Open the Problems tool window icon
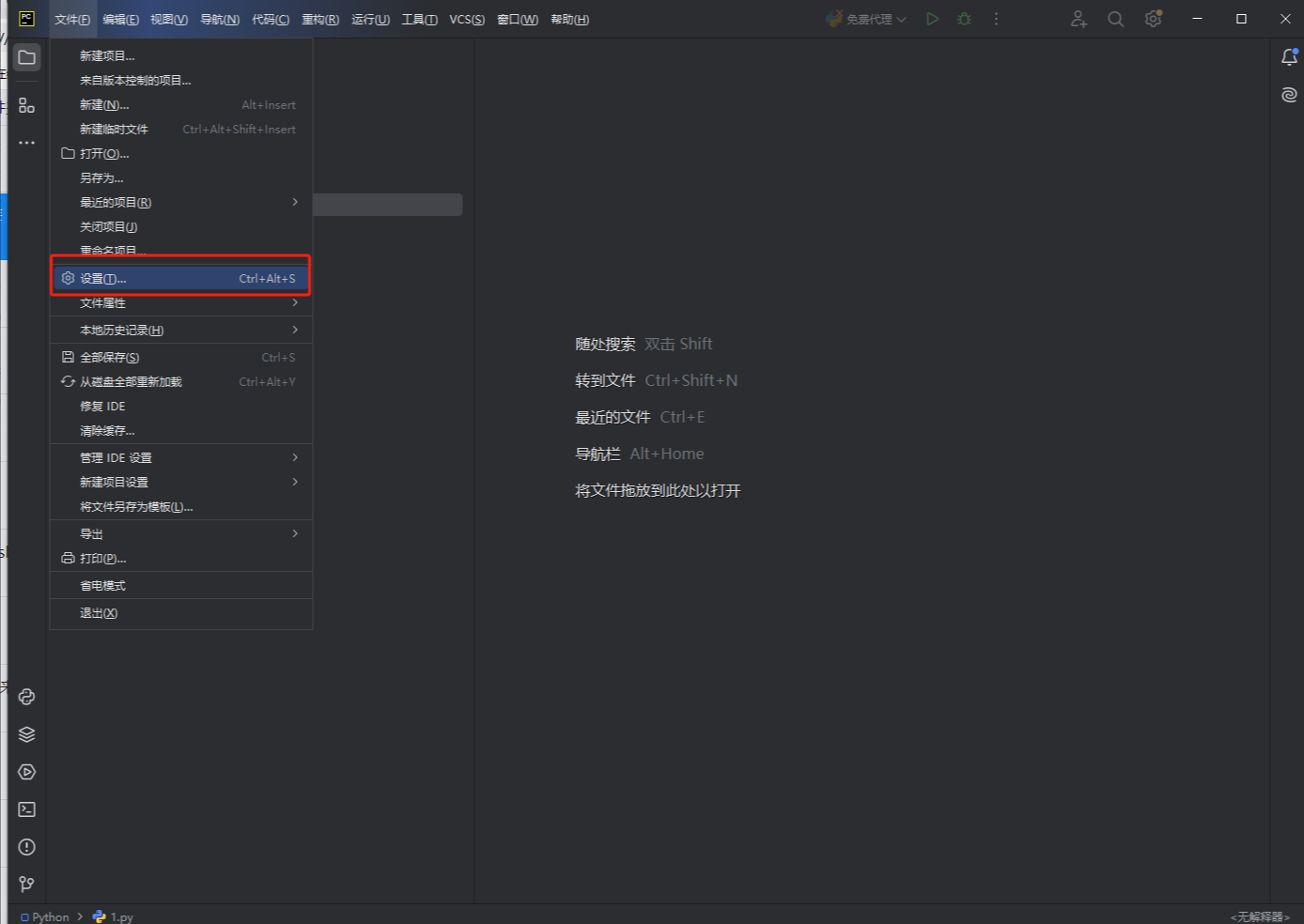This screenshot has width=1304, height=924. click(x=27, y=847)
